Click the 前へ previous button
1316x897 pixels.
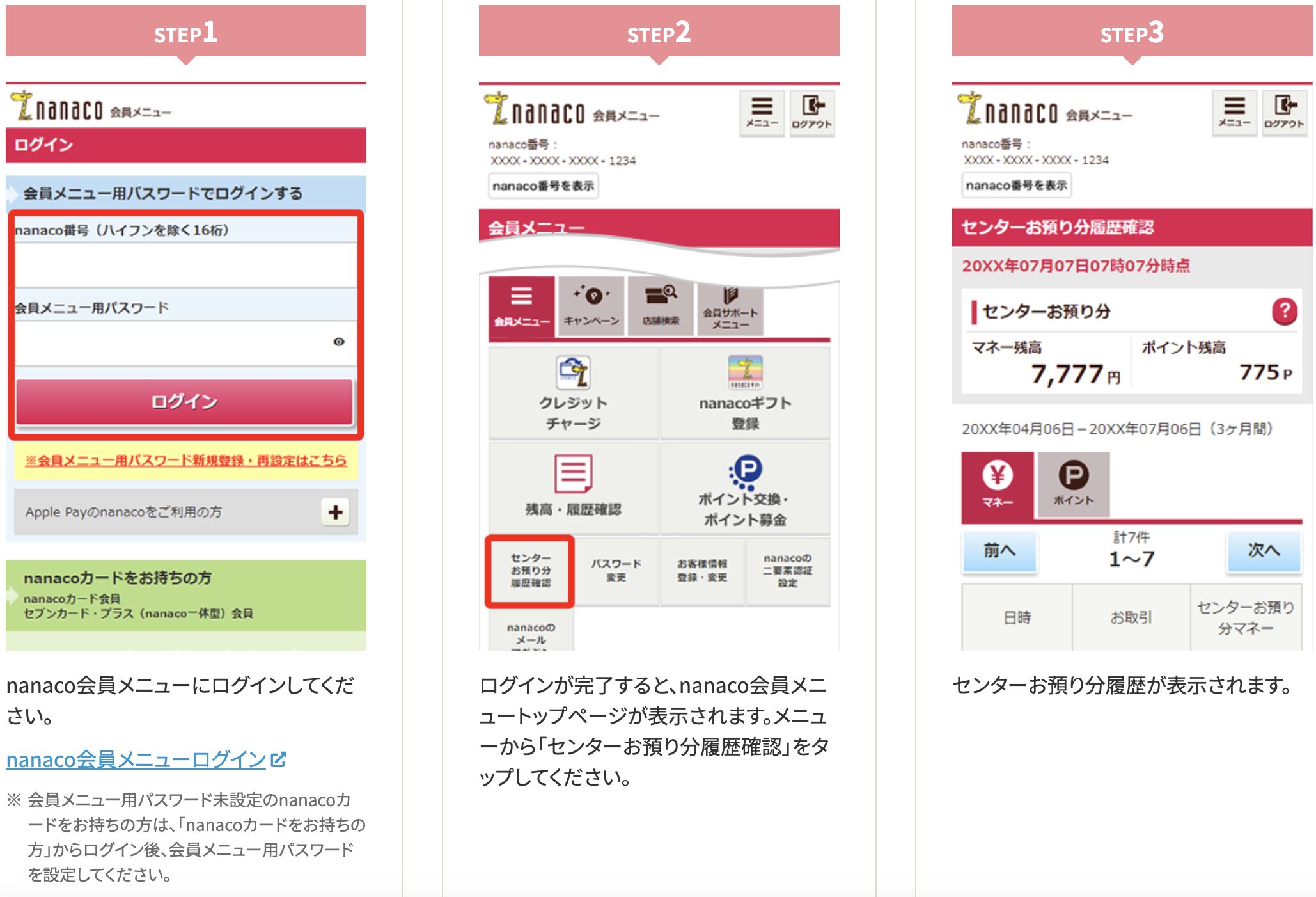pos(999,550)
